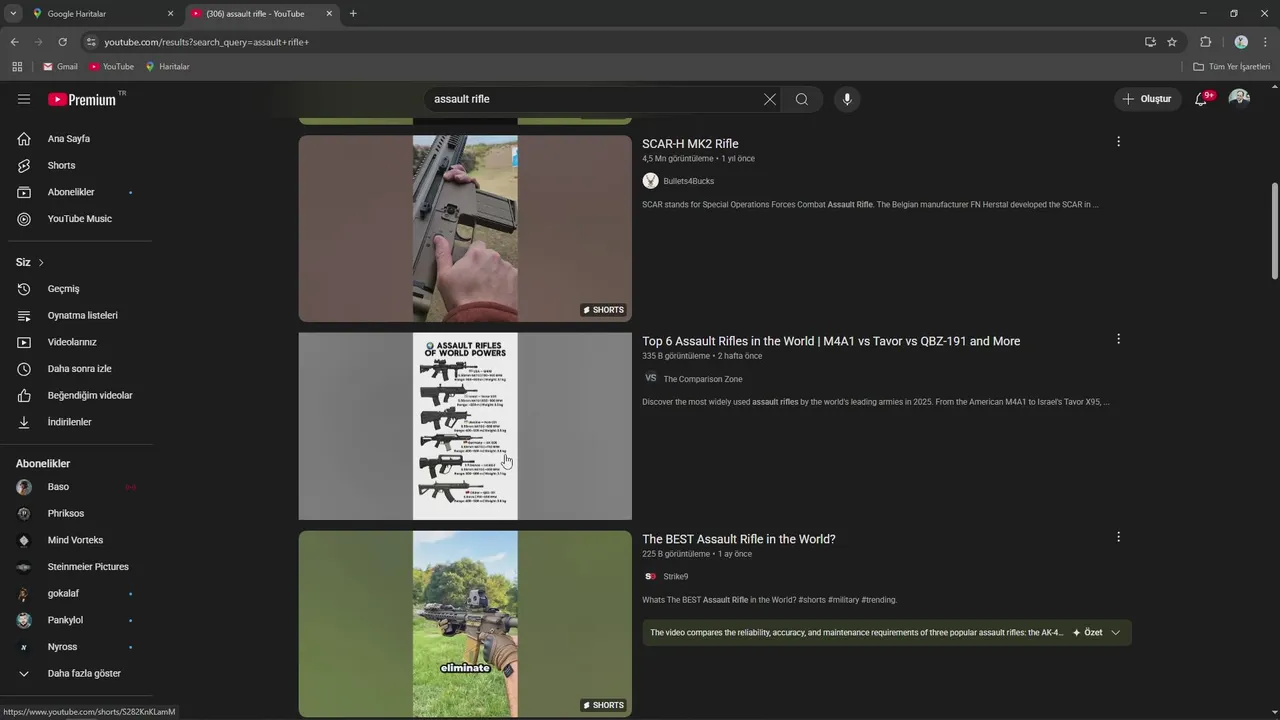Open the Oluştur create button

pos(1147,99)
